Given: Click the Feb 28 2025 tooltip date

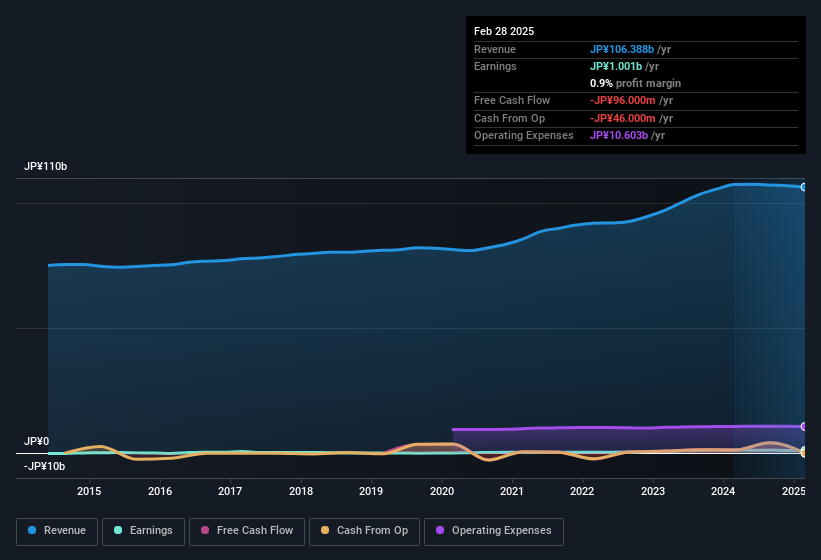Looking at the screenshot, I should [x=504, y=31].
